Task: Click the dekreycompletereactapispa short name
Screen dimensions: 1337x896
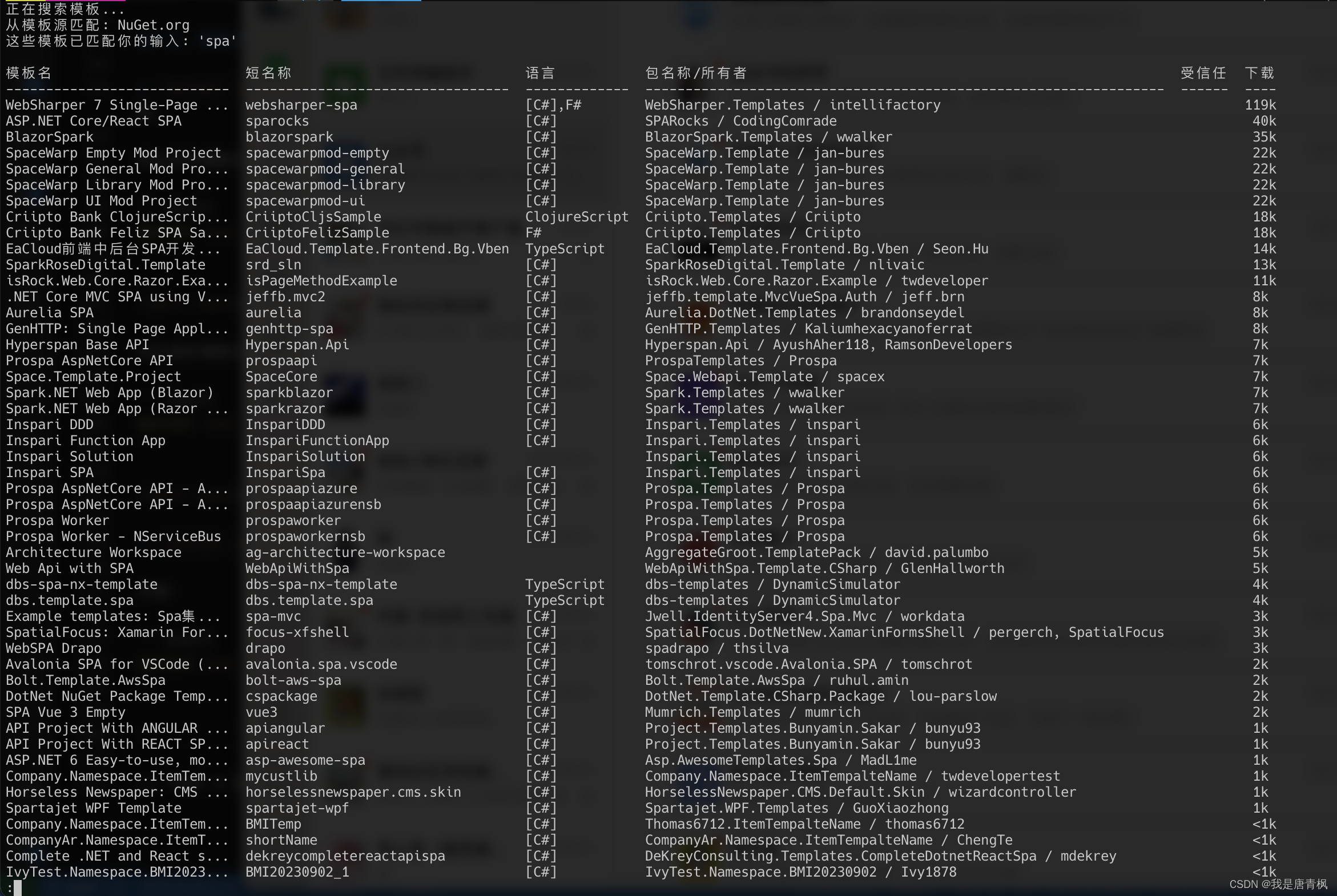Action: click(345, 856)
